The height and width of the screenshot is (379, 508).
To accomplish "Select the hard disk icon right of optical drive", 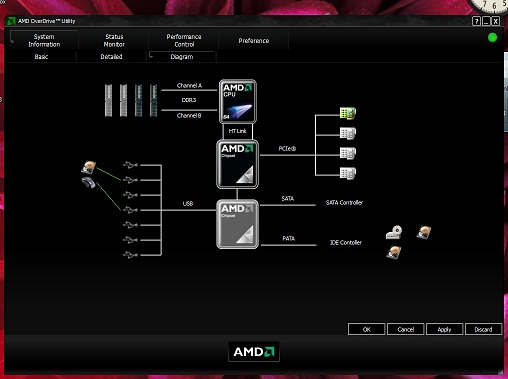I will (x=424, y=232).
